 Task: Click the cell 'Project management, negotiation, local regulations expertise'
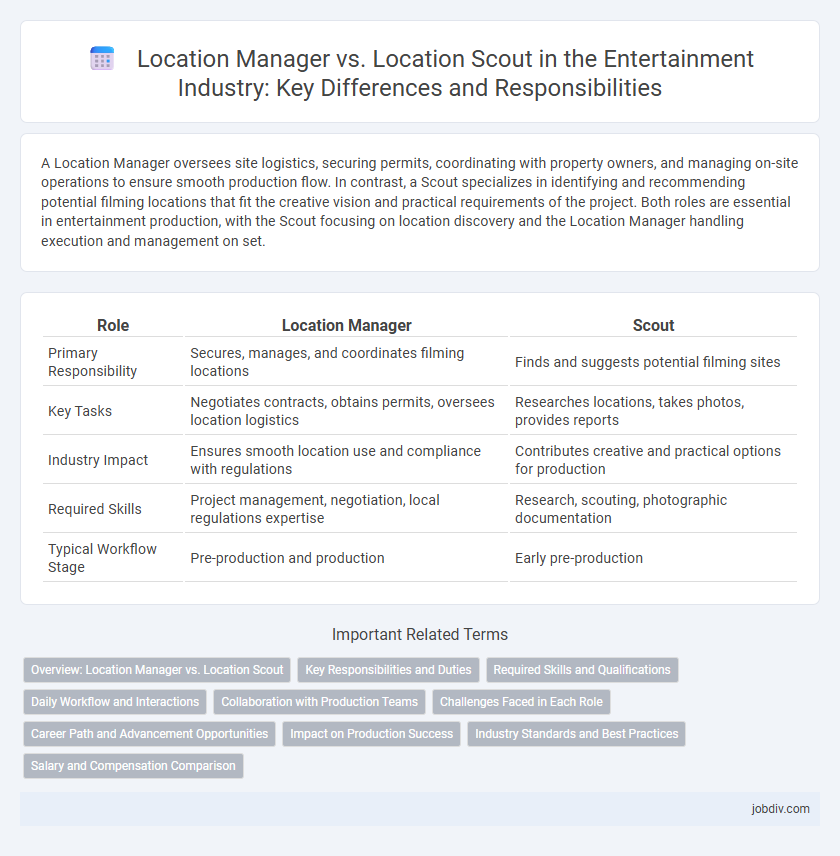(347, 509)
